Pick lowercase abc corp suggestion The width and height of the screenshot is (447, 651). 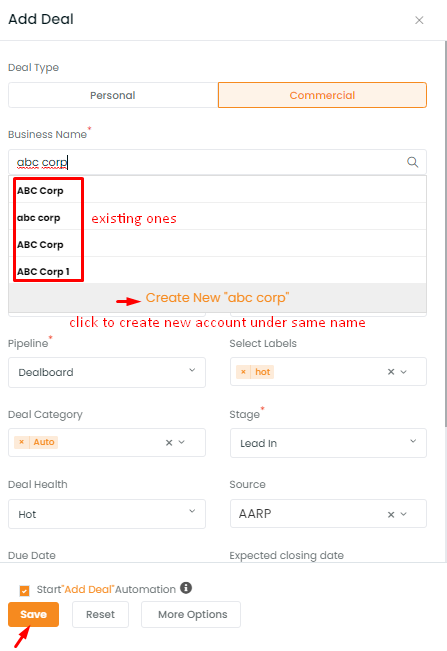coord(217,217)
